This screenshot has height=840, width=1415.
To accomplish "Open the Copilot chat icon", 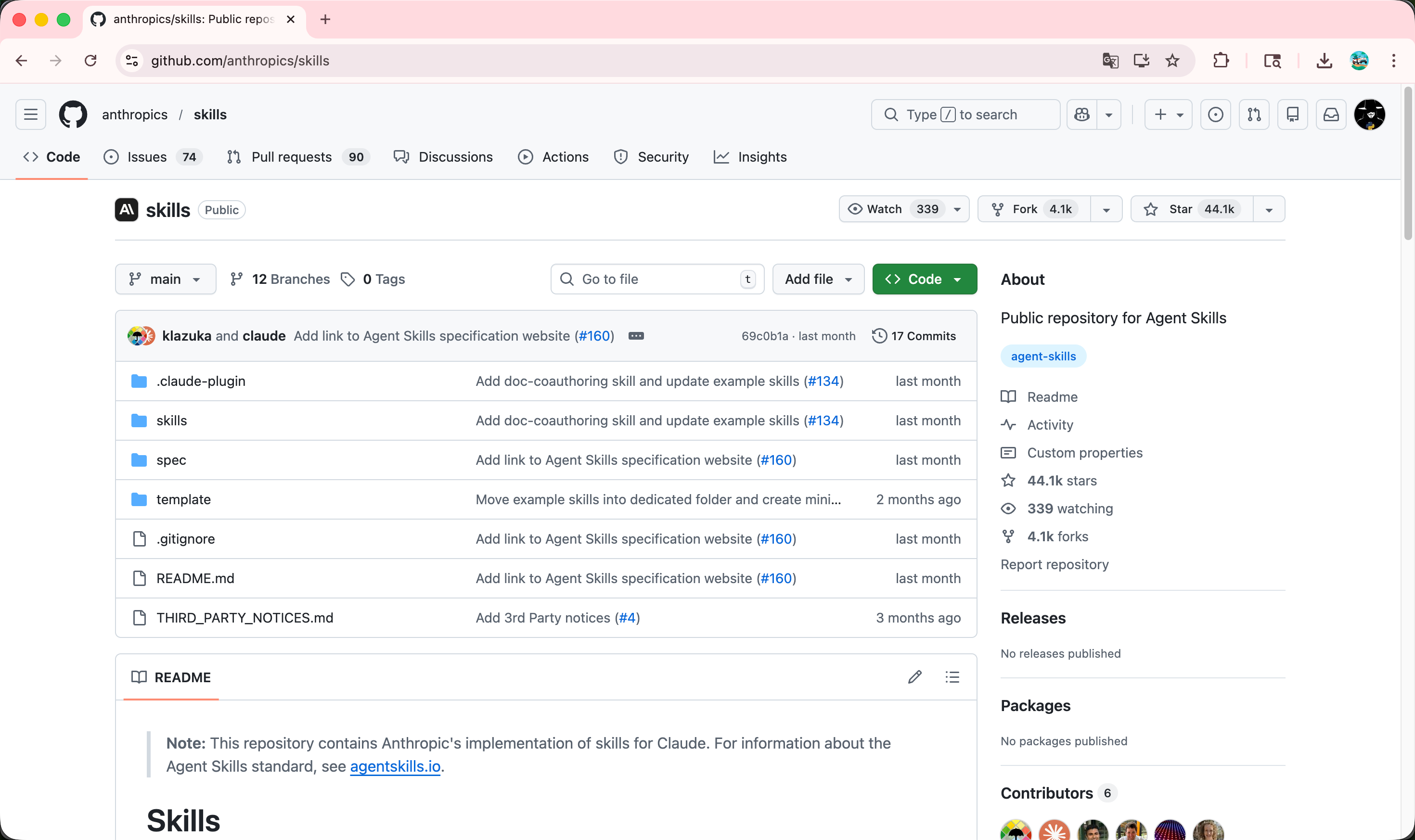I will [1081, 115].
